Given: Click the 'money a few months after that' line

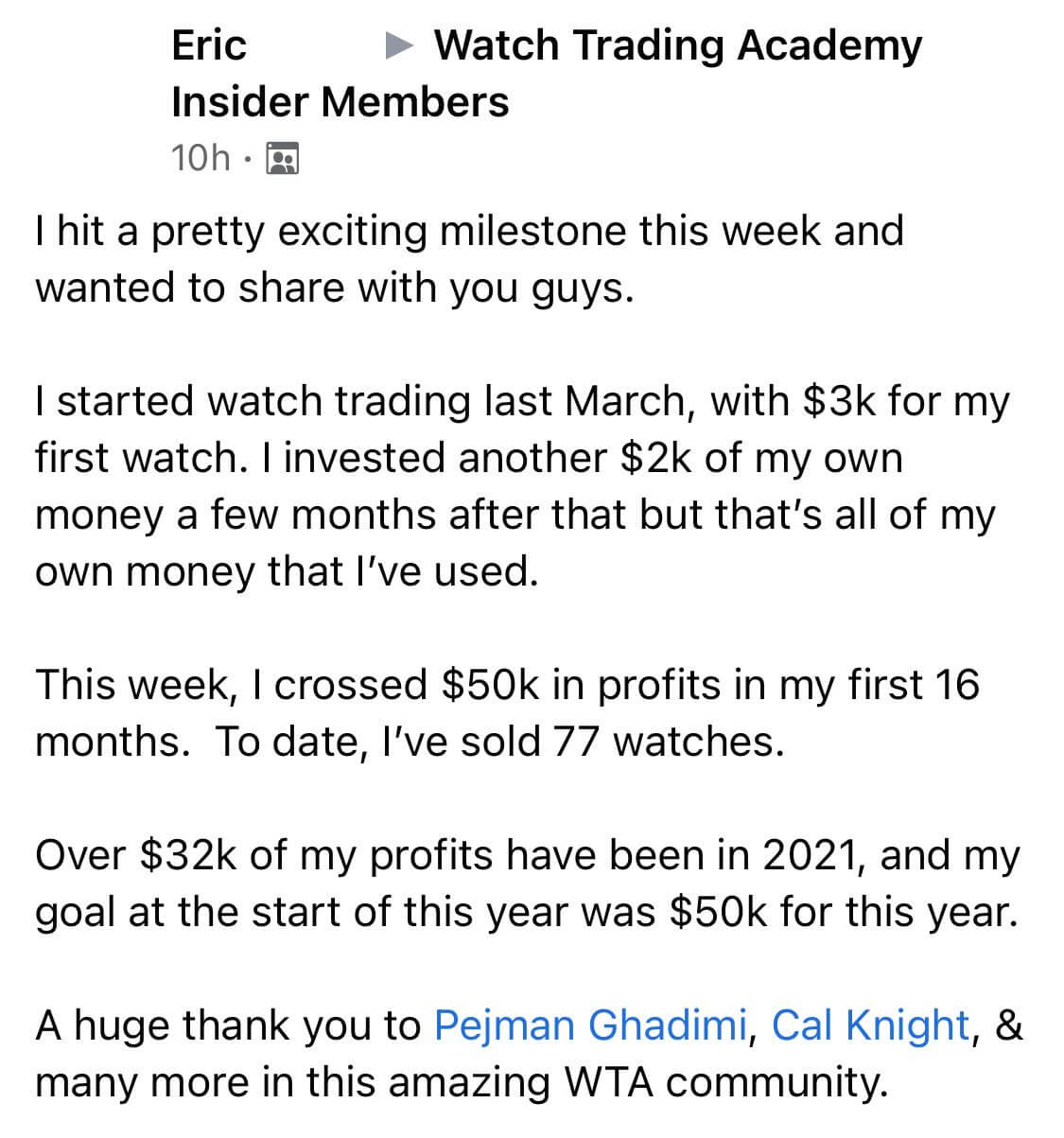Looking at the screenshot, I should coord(515,515).
